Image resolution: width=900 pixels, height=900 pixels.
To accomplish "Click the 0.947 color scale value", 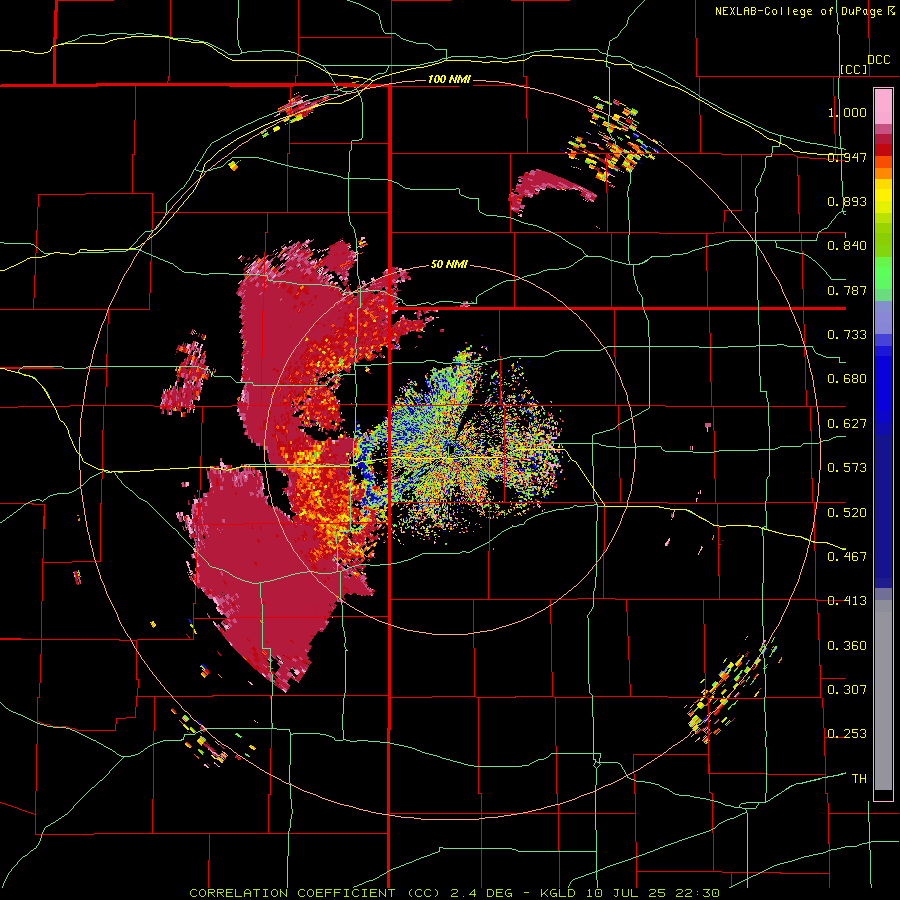I will coord(847,157).
